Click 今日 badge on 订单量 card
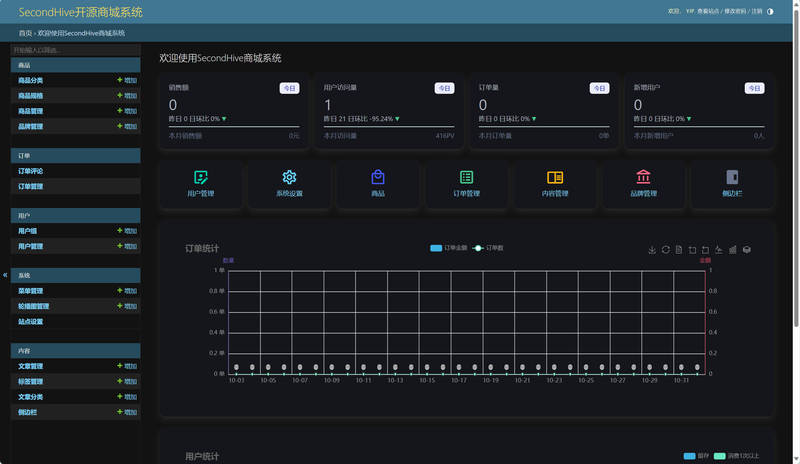 [599, 88]
